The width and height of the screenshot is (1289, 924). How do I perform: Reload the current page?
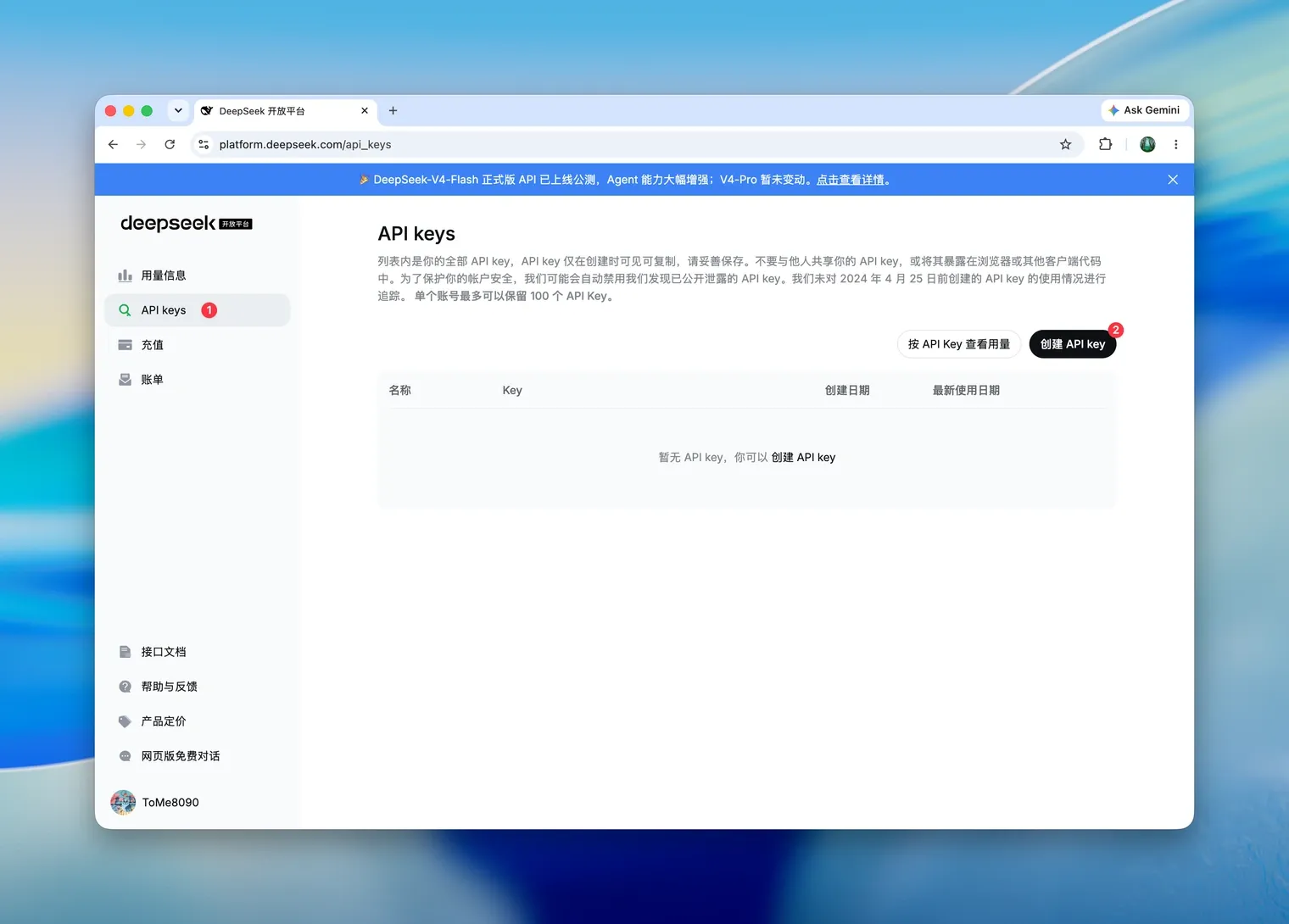pos(170,145)
